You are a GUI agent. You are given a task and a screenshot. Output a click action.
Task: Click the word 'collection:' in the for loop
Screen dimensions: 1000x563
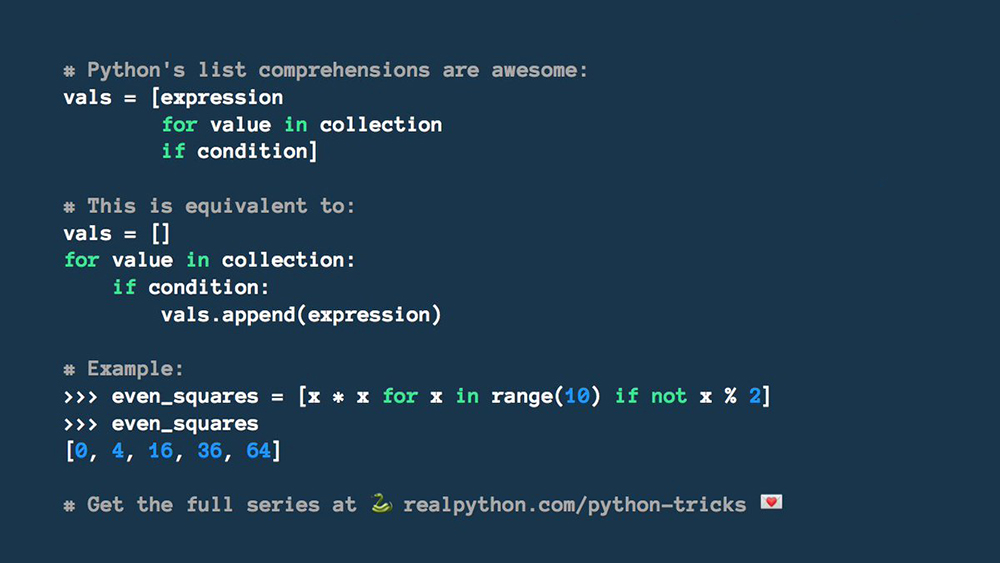[288, 260]
